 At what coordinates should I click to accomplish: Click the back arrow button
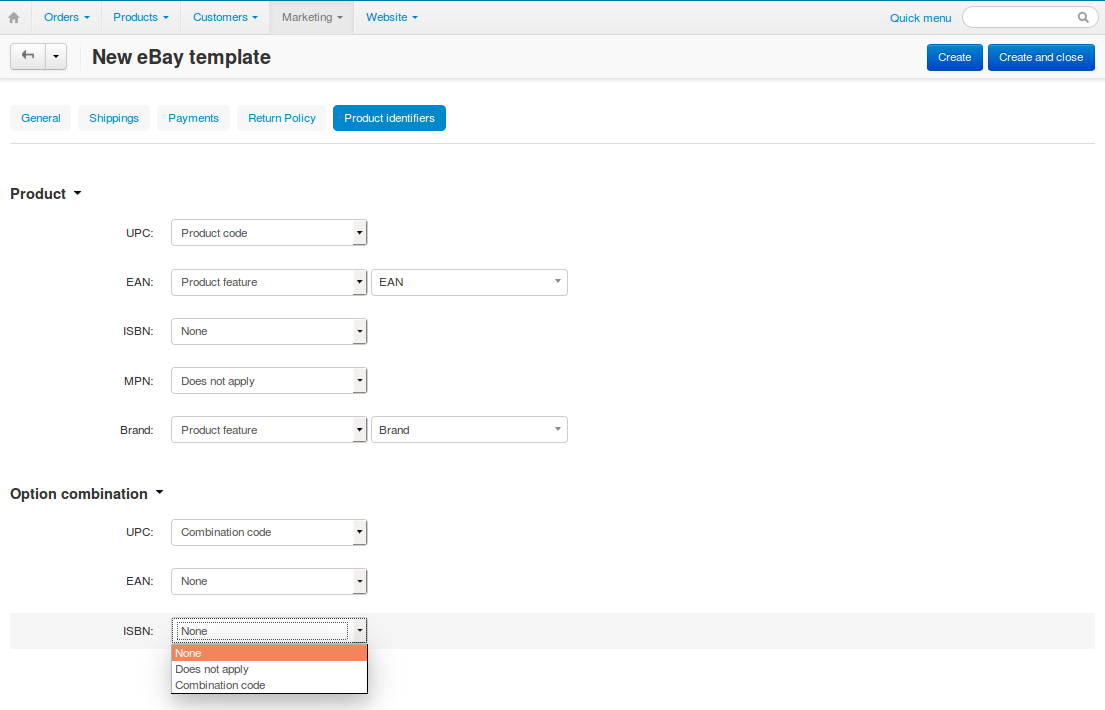27,56
